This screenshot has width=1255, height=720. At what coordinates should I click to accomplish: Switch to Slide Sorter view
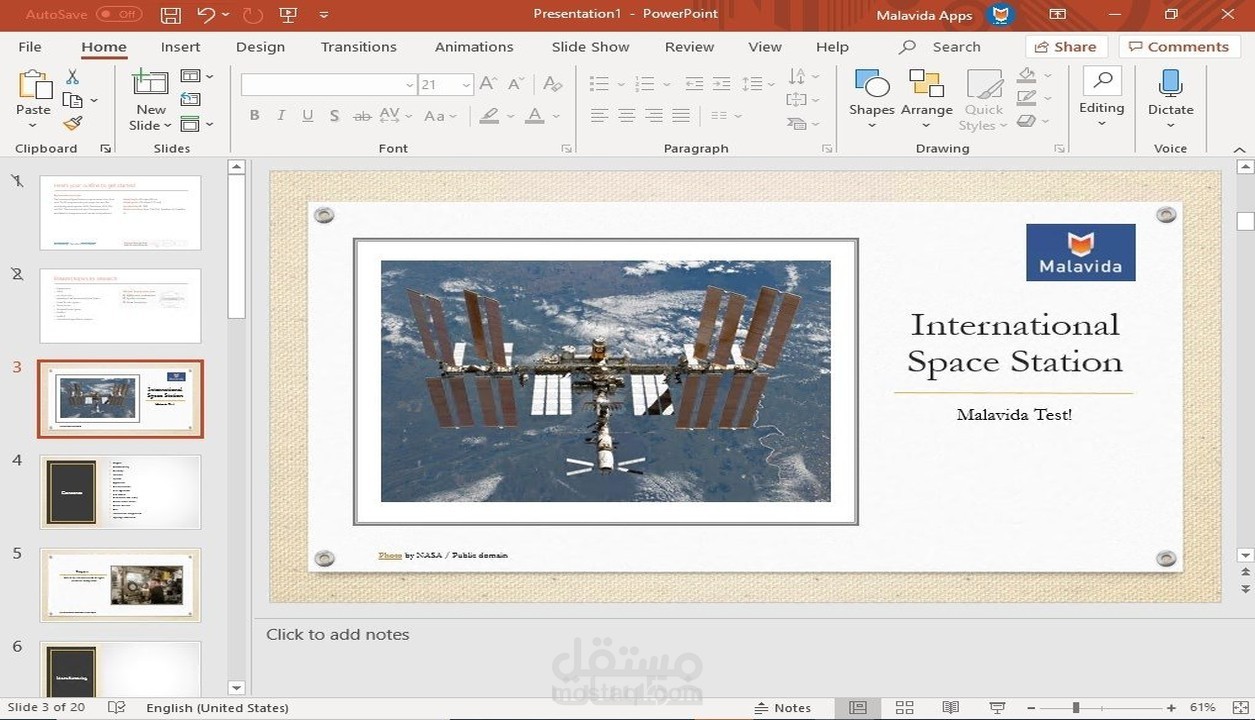(904, 707)
